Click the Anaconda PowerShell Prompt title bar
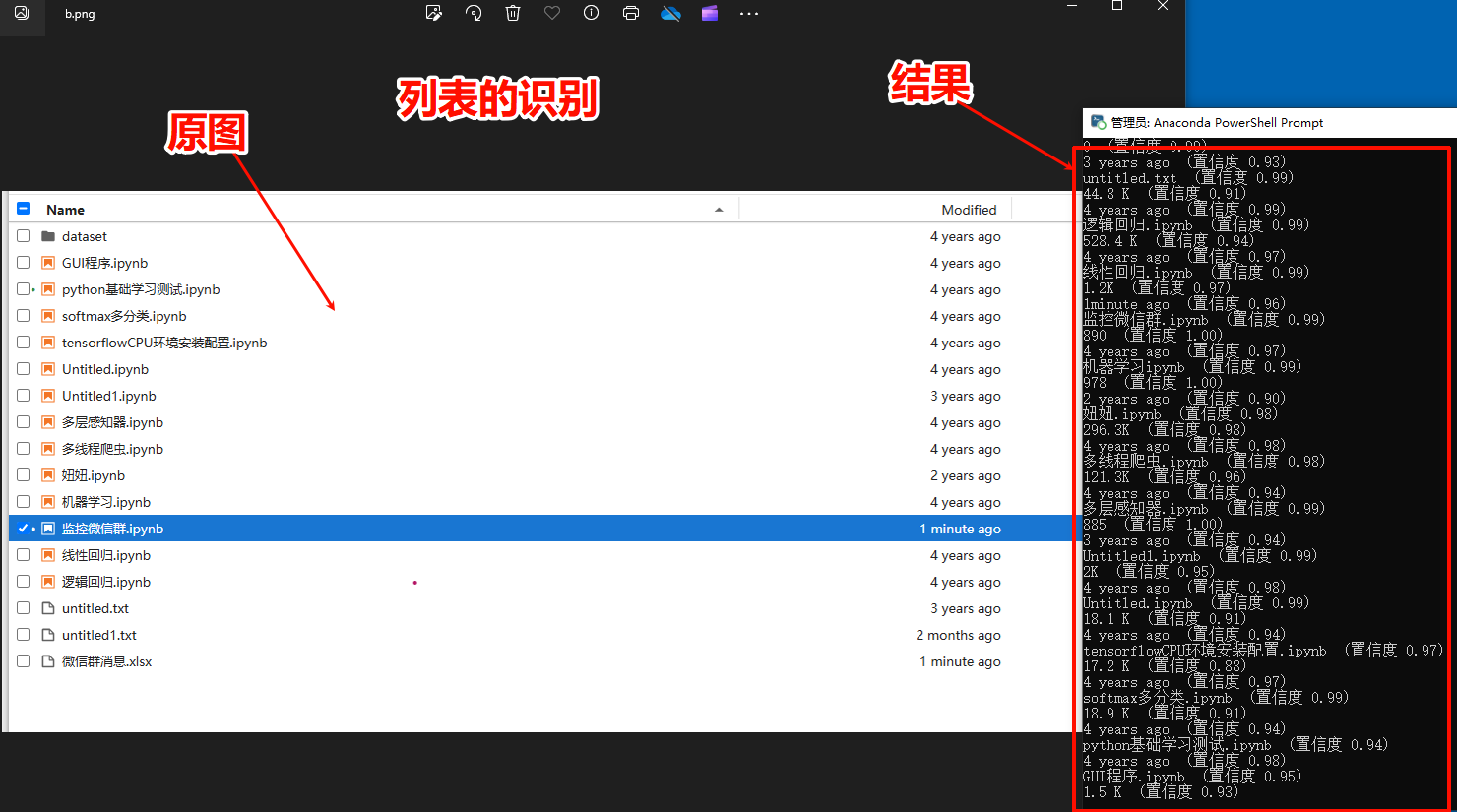 (1217, 123)
